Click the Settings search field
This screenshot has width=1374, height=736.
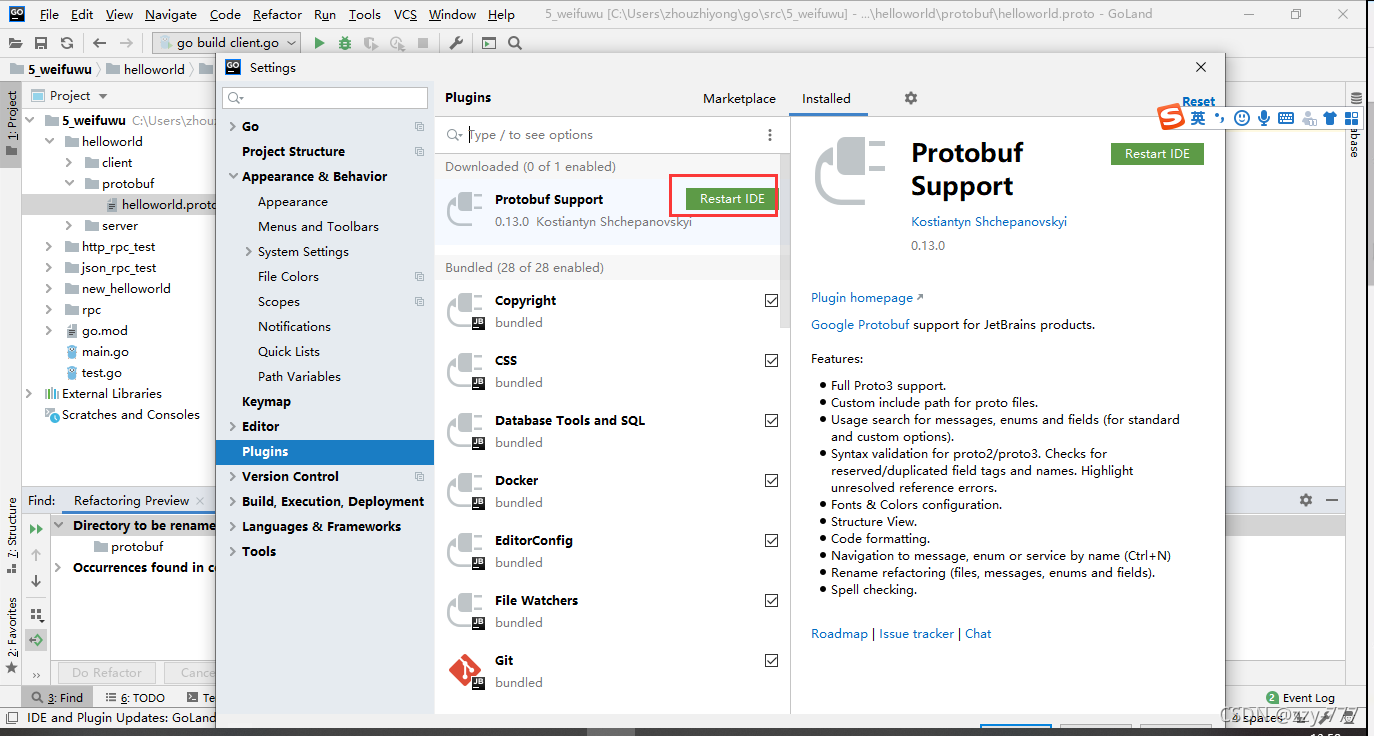click(x=325, y=98)
